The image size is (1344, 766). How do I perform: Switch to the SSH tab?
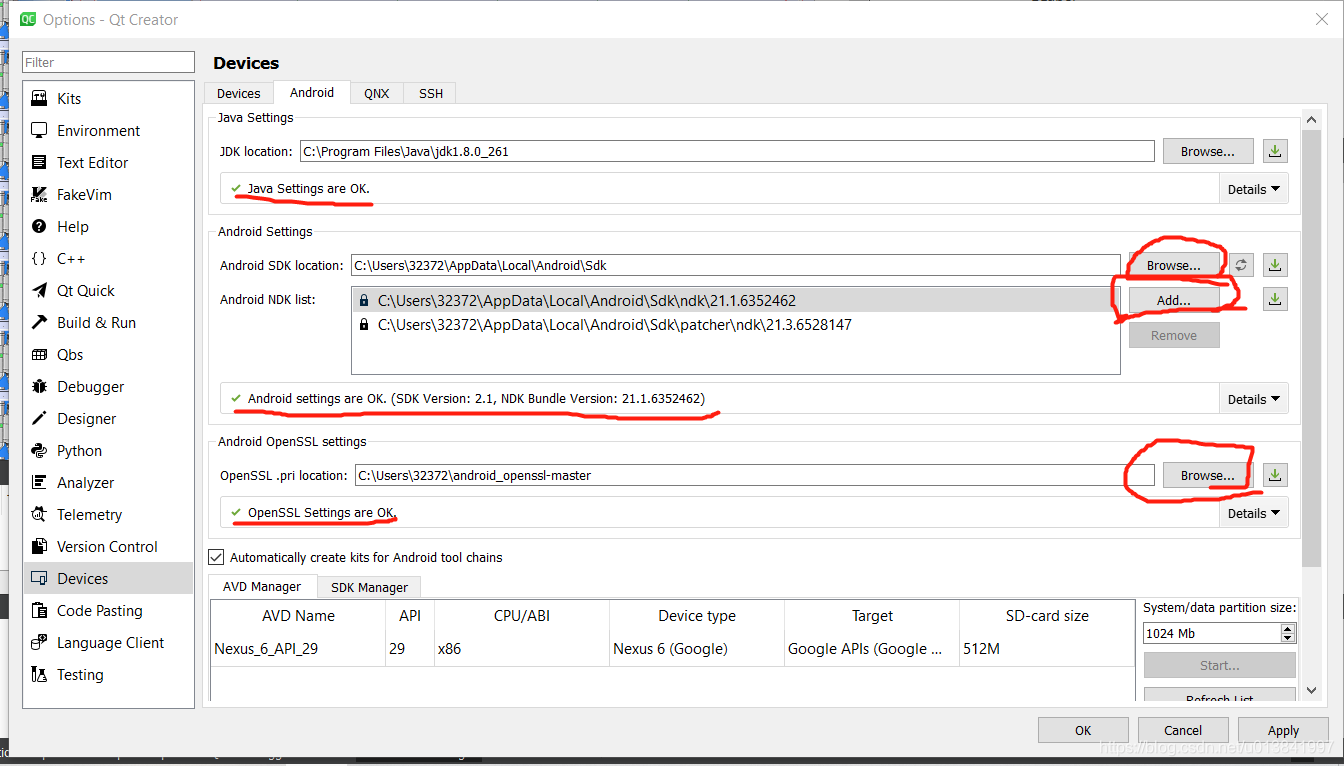pos(431,93)
